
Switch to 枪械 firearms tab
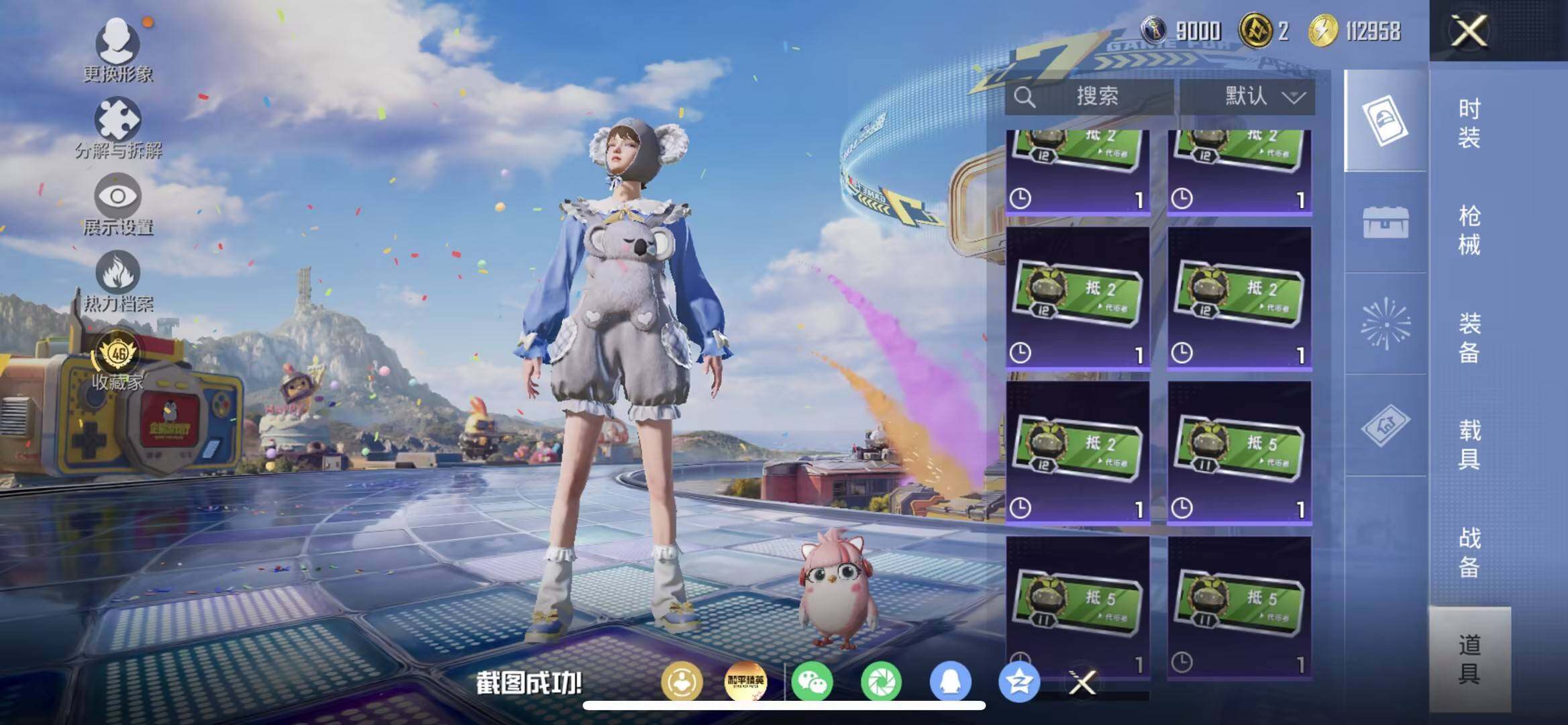point(1469,230)
